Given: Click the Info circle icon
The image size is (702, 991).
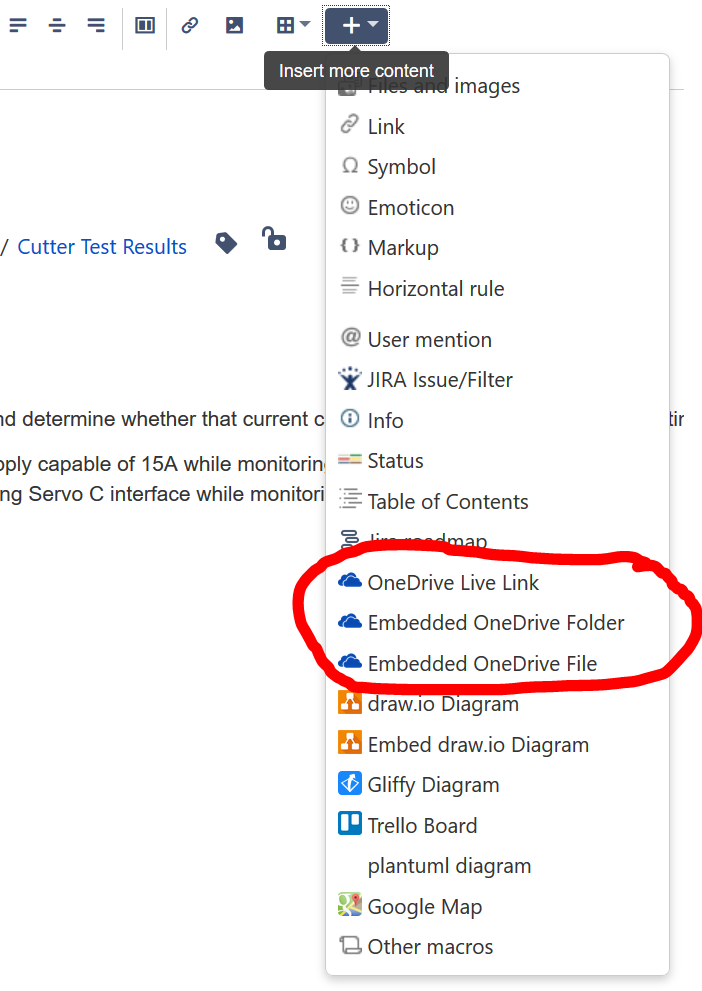Looking at the screenshot, I should [x=349, y=418].
